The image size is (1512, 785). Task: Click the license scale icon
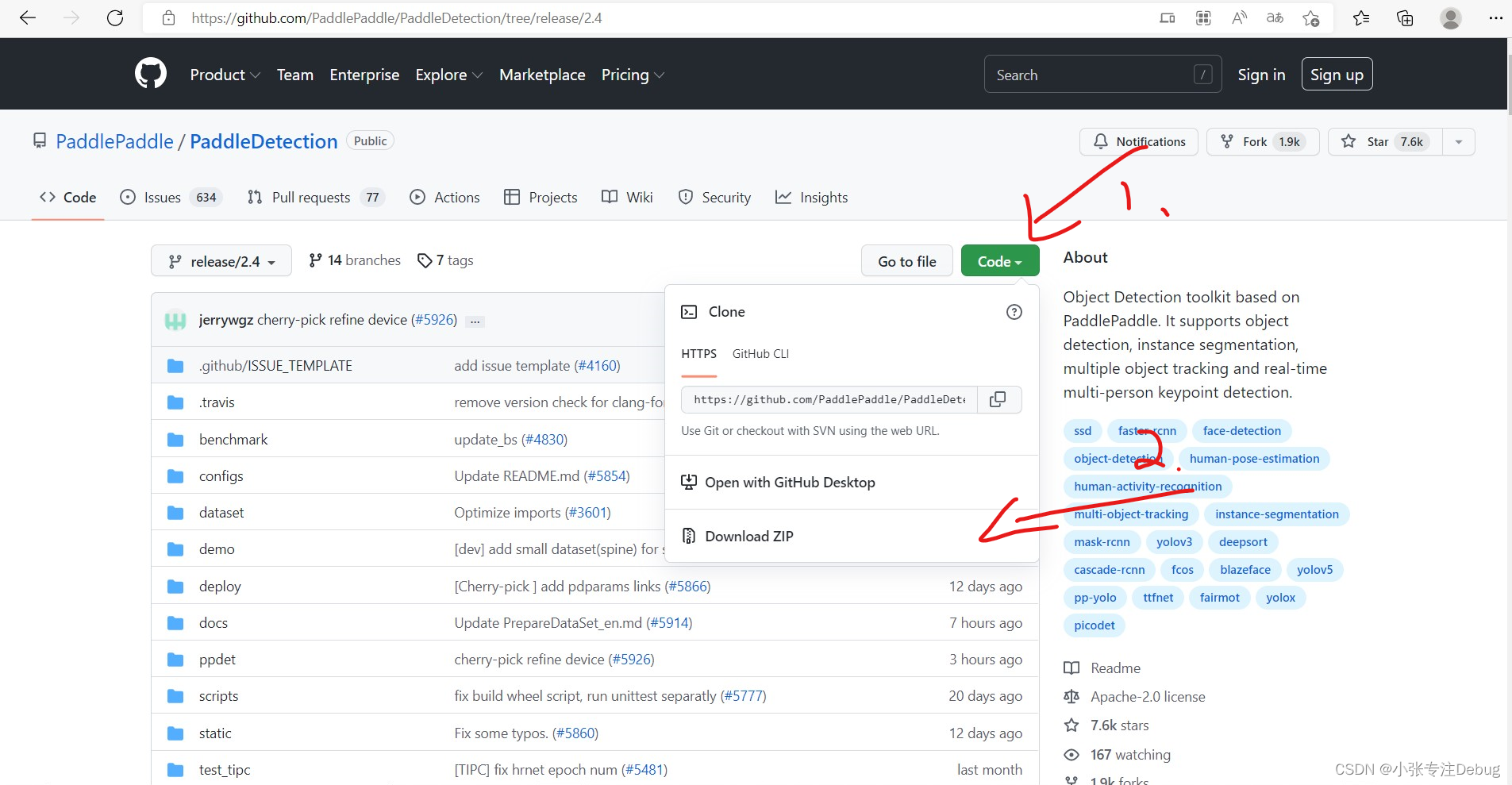[1071, 697]
